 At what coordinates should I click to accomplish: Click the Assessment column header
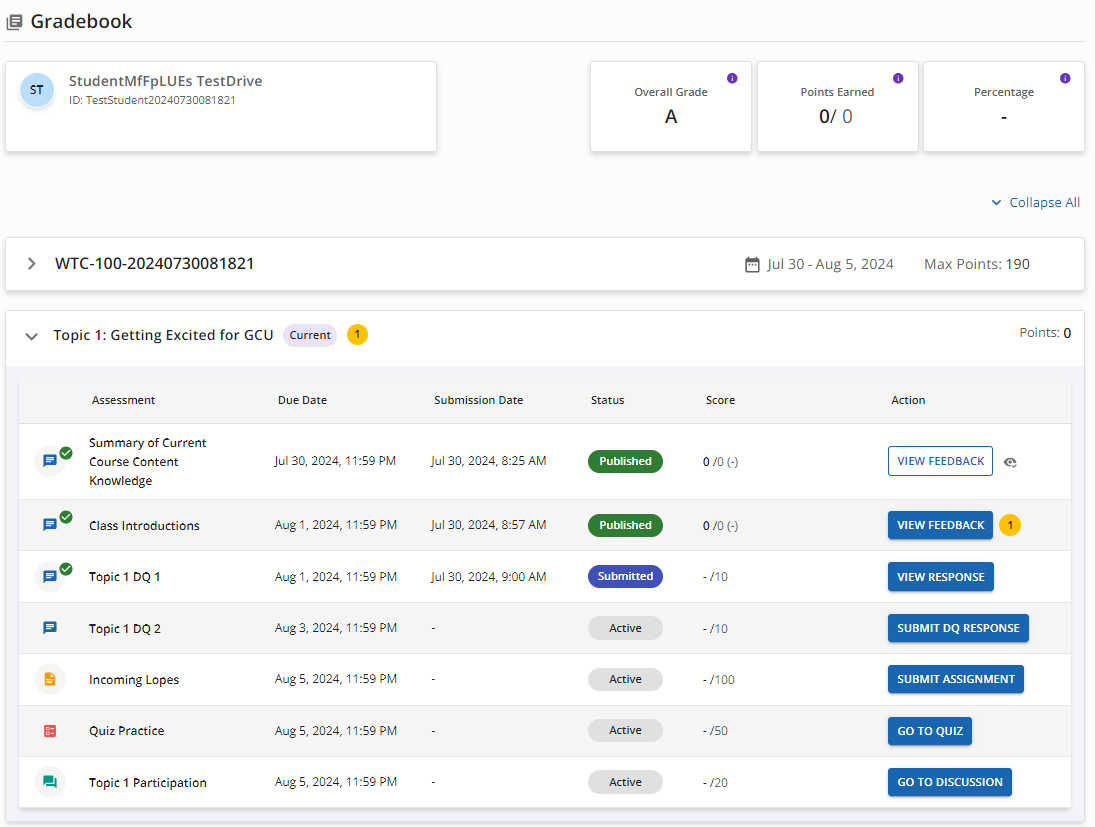point(124,400)
